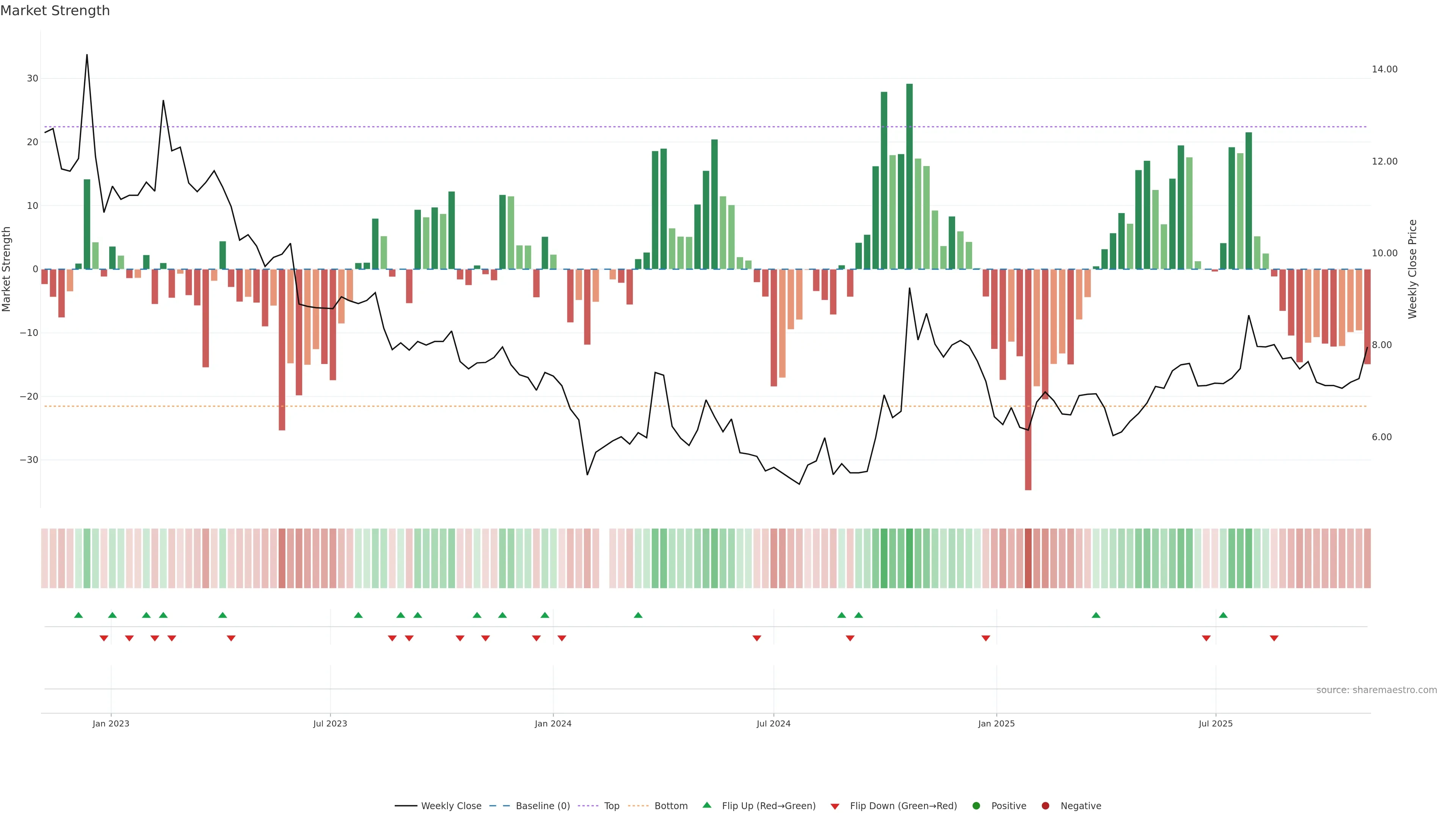Click the last green flip-up triangle, after Jul 2025

(1223, 615)
